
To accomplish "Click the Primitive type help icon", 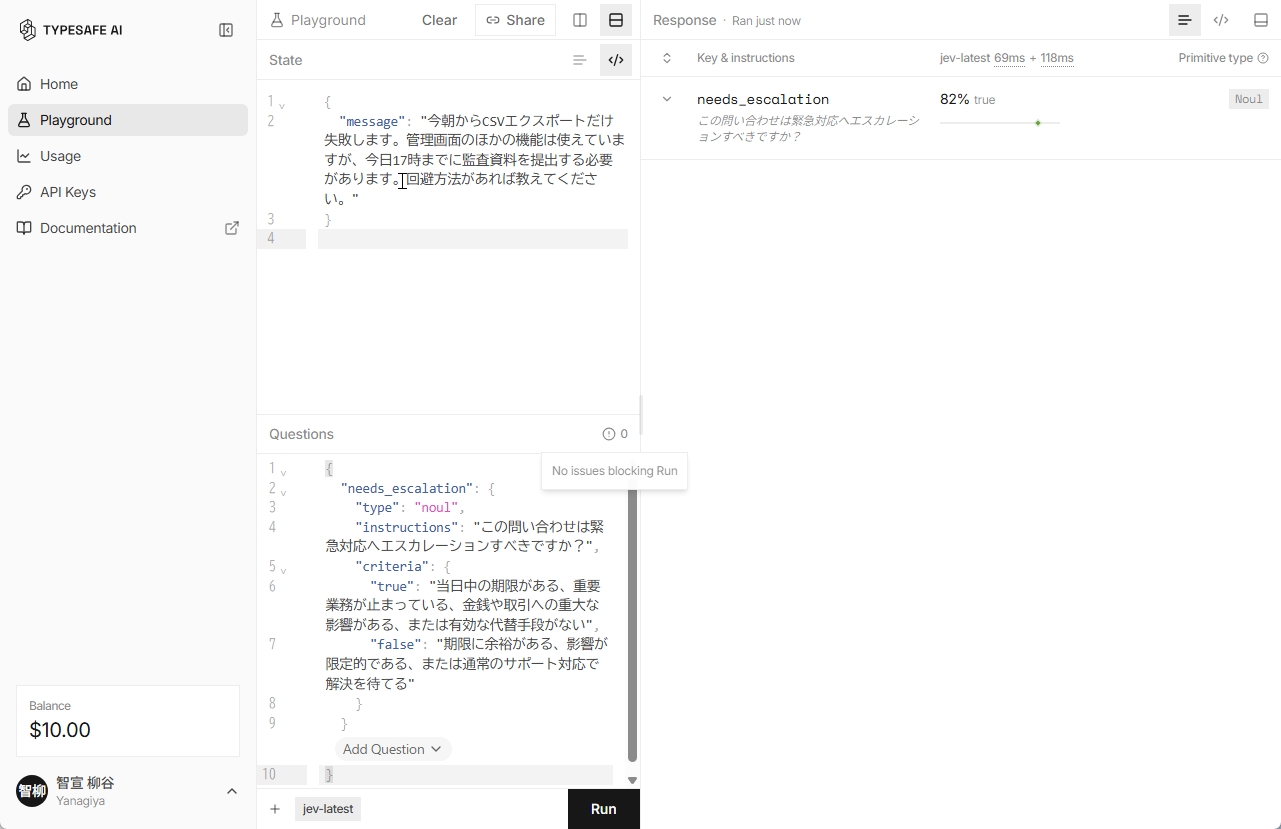I will point(1263,58).
